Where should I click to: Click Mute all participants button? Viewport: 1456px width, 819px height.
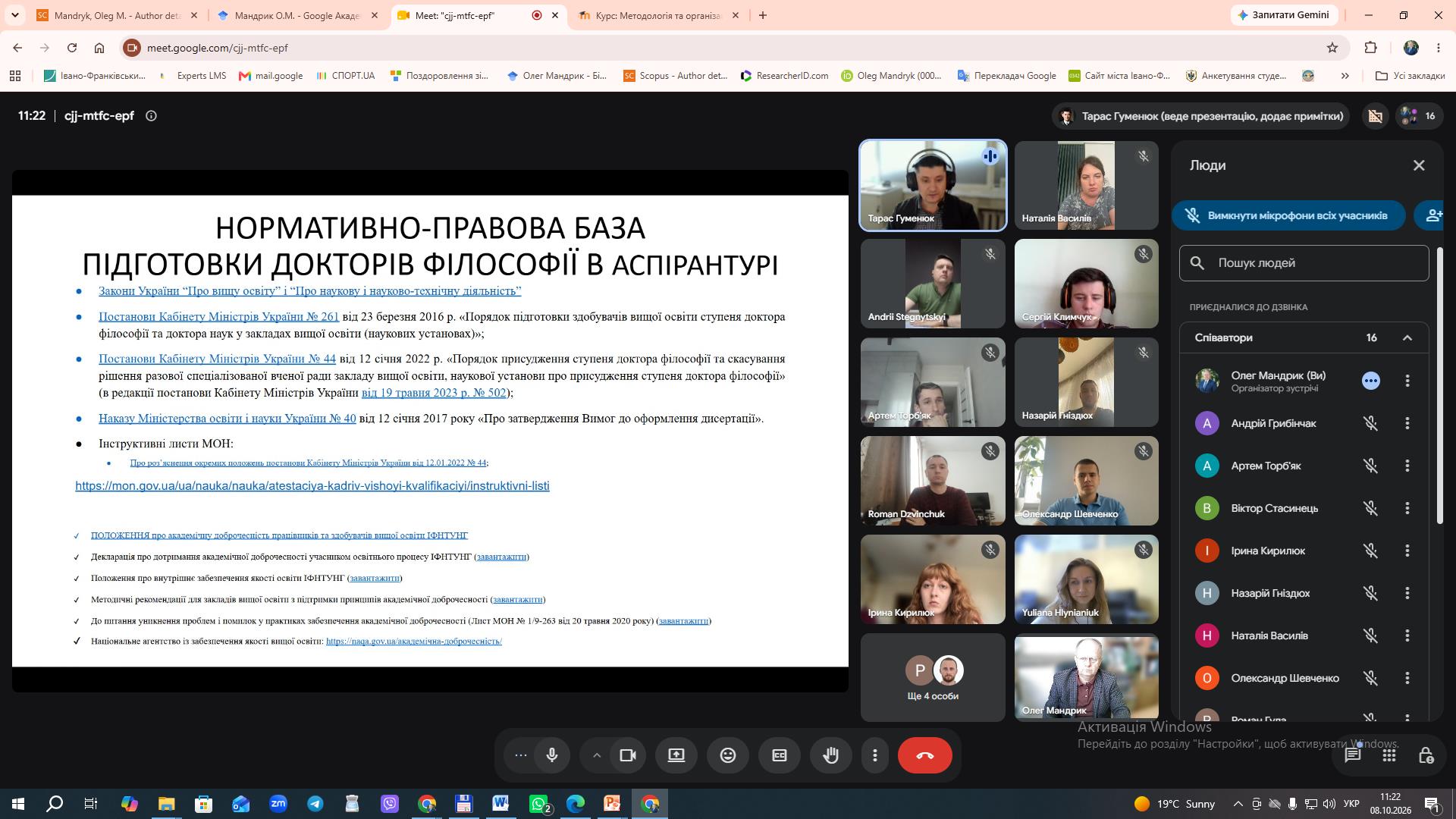click(1288, 215)
